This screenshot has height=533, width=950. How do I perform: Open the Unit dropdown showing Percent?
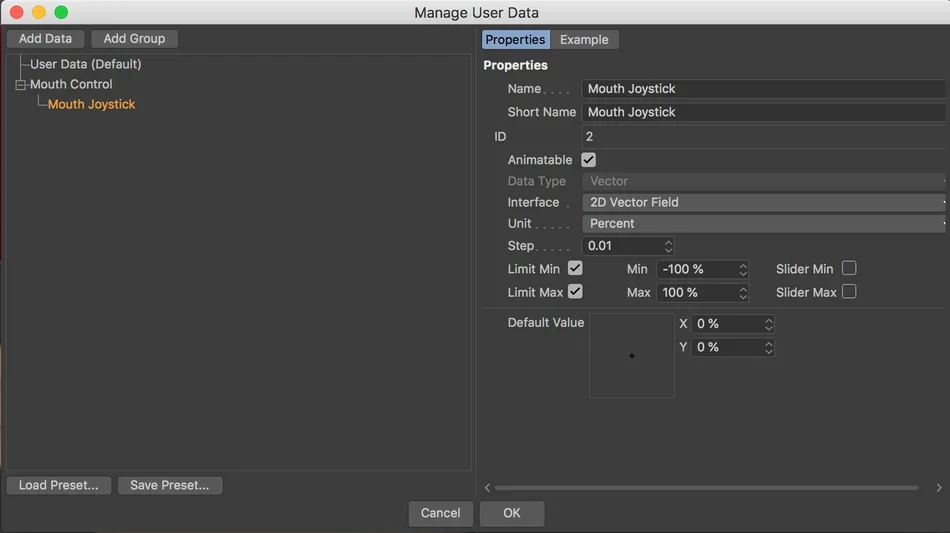pos(764,223)
